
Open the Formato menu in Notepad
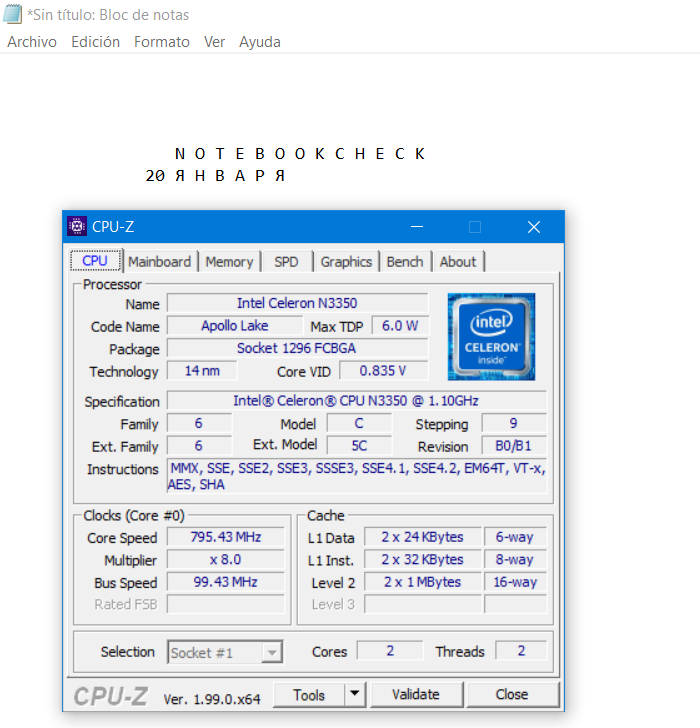[x=162, y=42]
